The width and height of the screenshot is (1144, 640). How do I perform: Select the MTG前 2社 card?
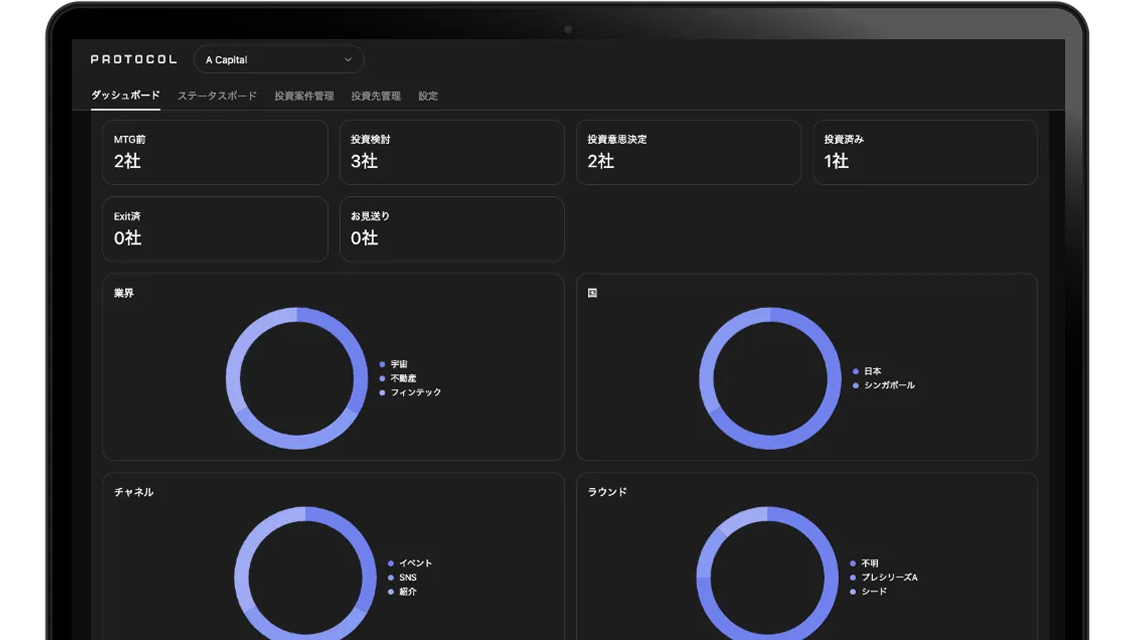tap(215, 153)
